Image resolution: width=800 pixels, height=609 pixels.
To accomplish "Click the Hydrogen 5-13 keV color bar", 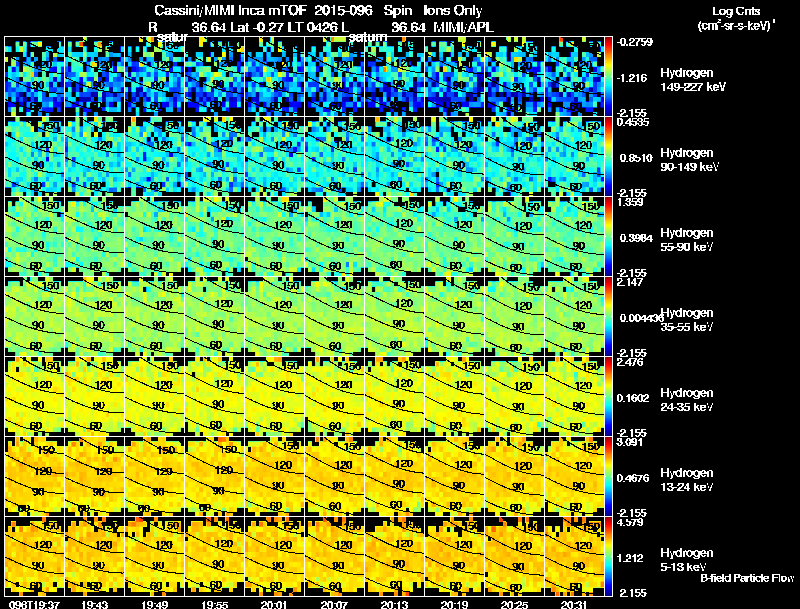I will (609, 556).
